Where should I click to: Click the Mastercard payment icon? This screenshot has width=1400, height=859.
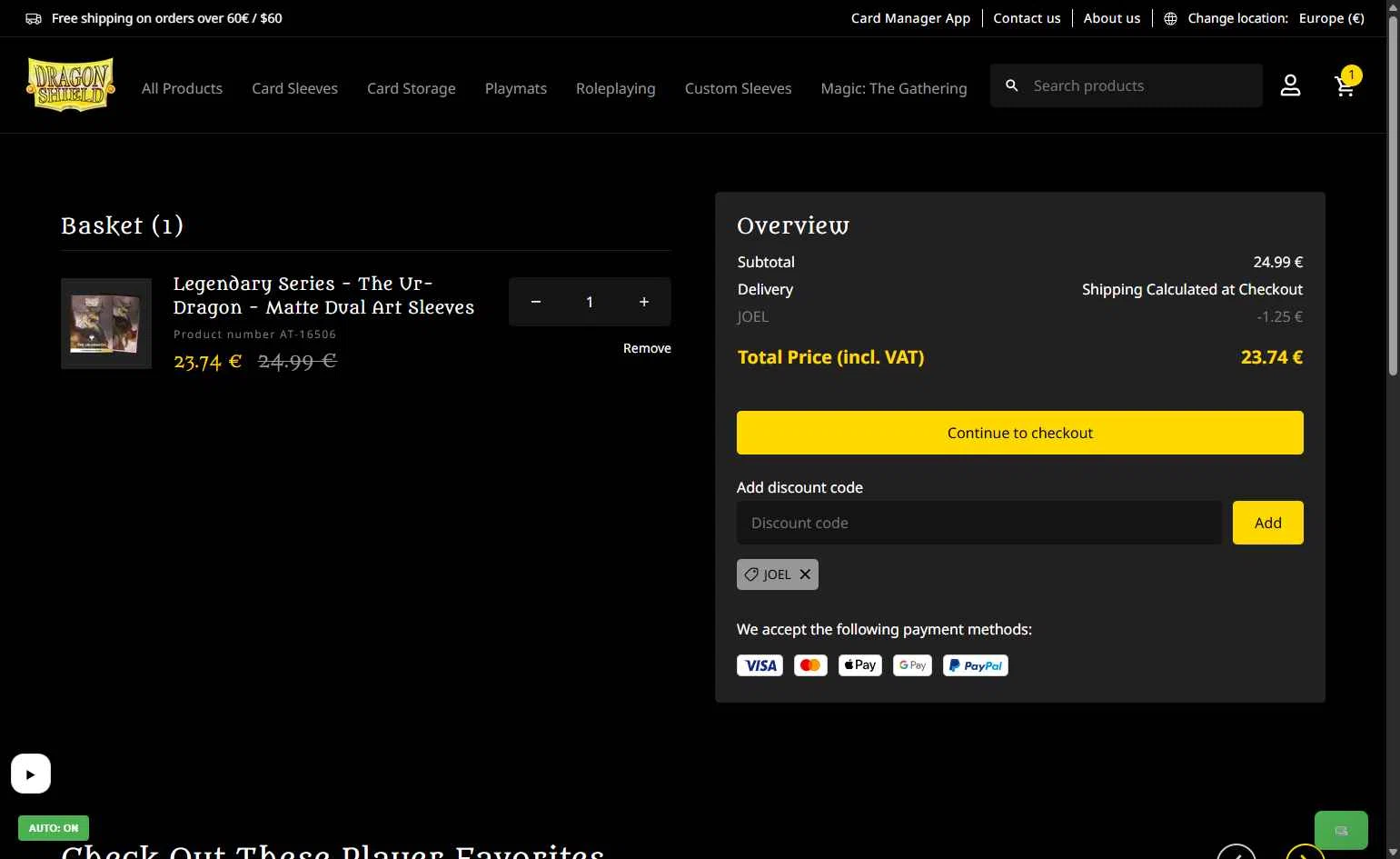pyautogui.click(x=810, y=665)
